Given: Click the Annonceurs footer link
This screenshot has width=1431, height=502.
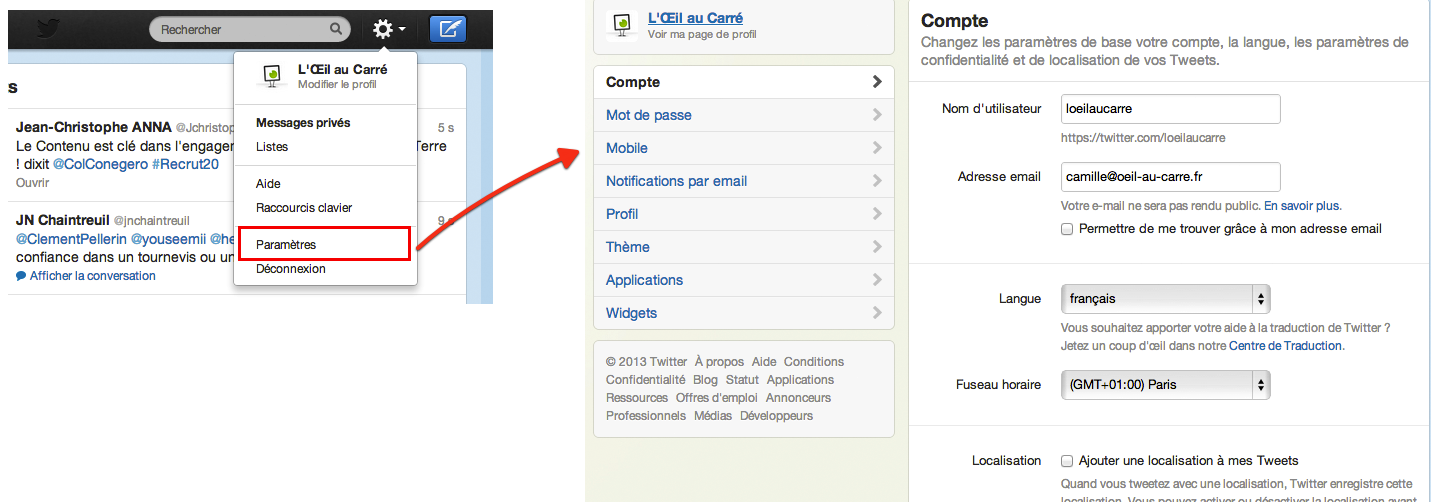Looking at the screenshot, I should (x=798, y=398).
